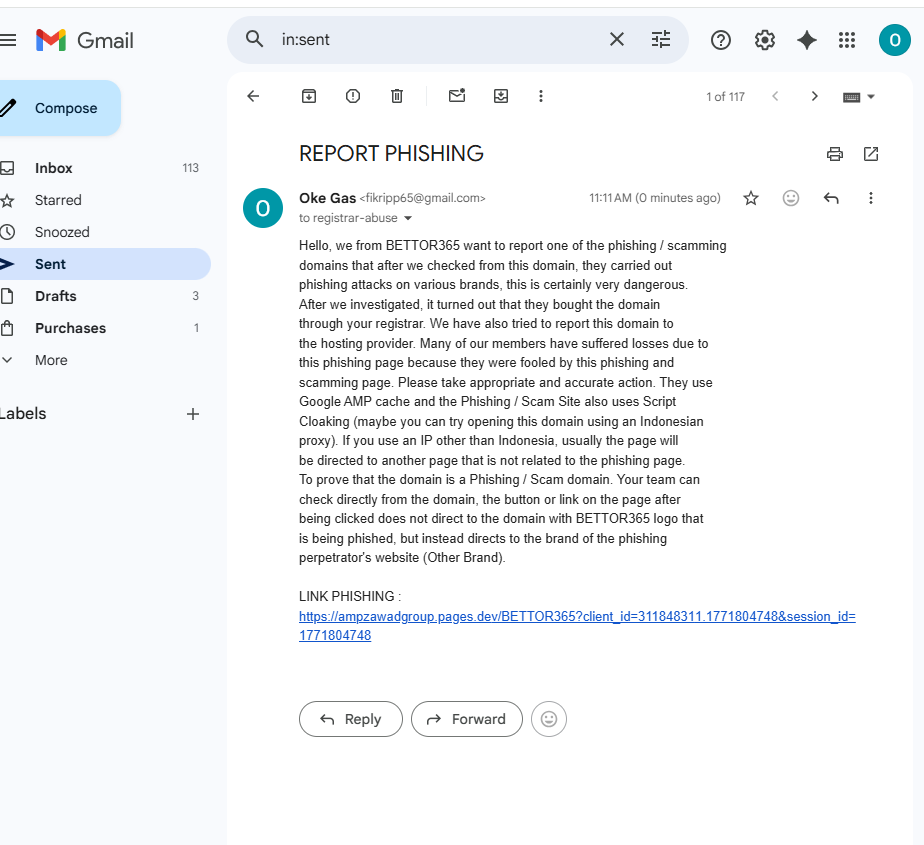Report this message as spam
924x845 pixels.
point(352,96)
